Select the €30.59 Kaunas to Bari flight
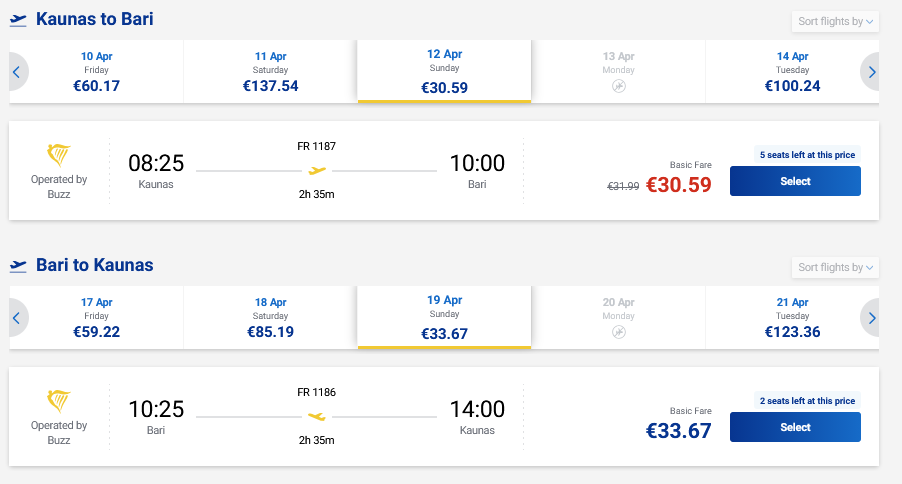 795,181
